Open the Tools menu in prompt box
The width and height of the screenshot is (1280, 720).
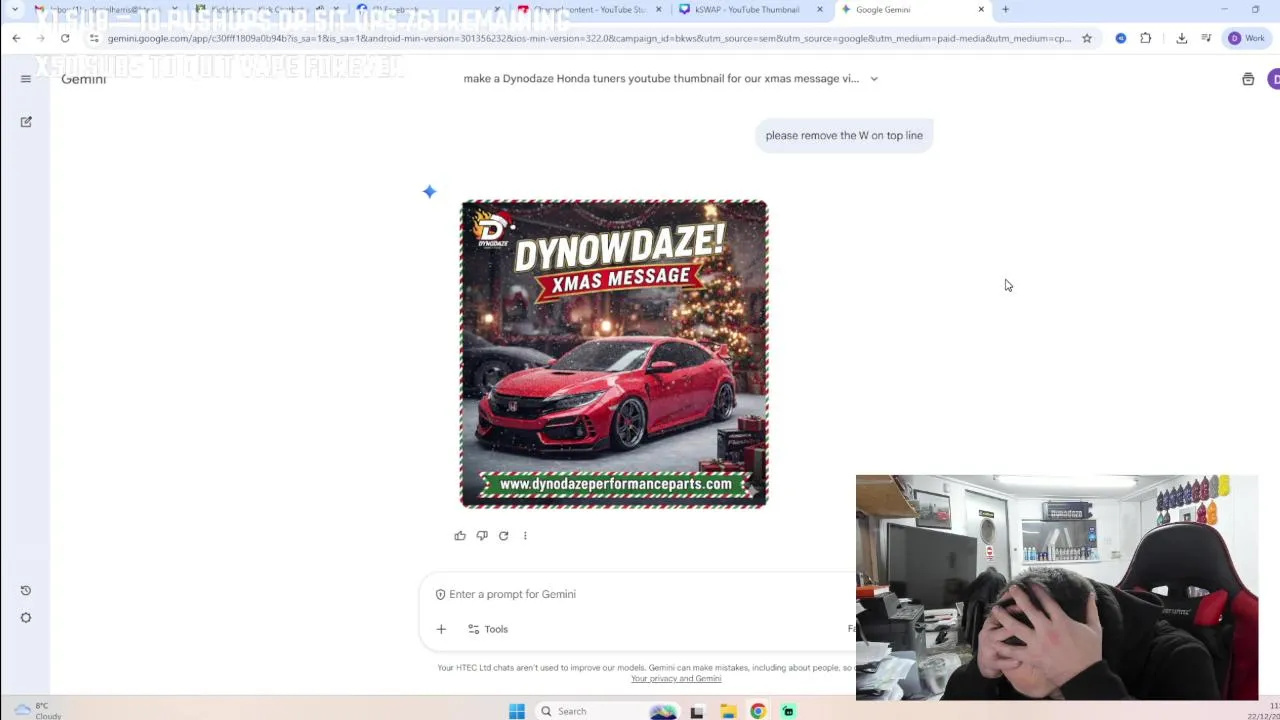click(488, 629)
